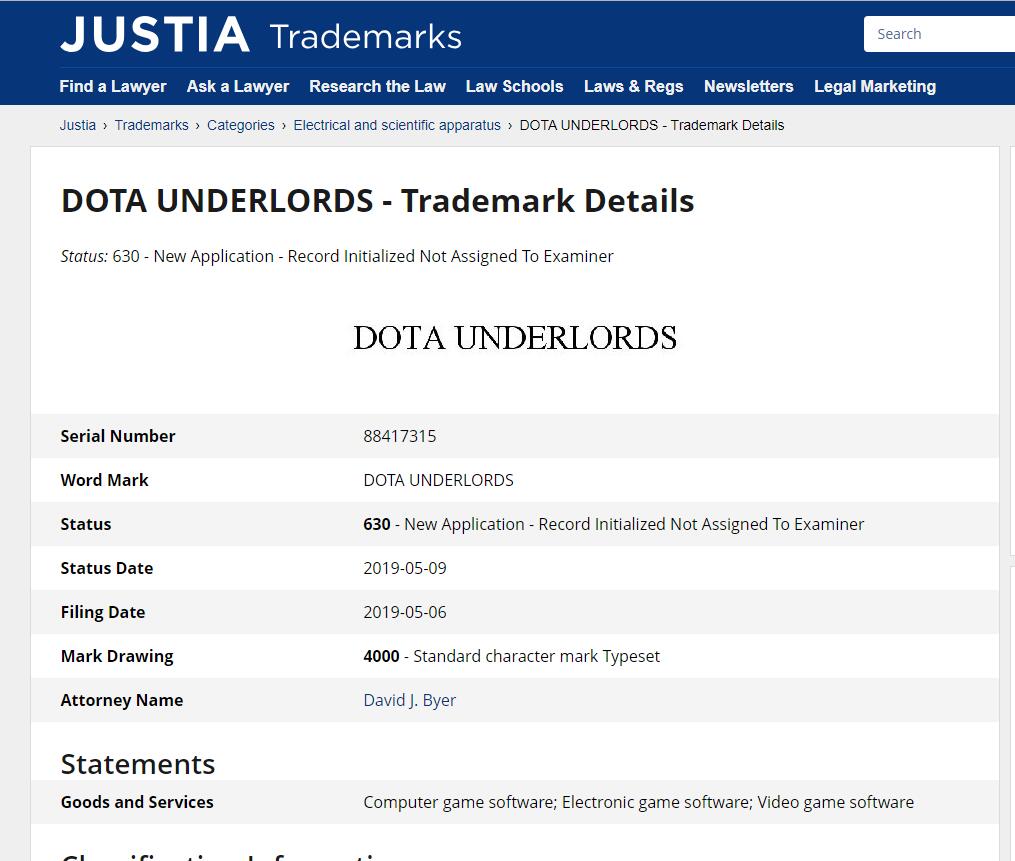Follow the Categories breadcrumb link

[x=241, y=125]
